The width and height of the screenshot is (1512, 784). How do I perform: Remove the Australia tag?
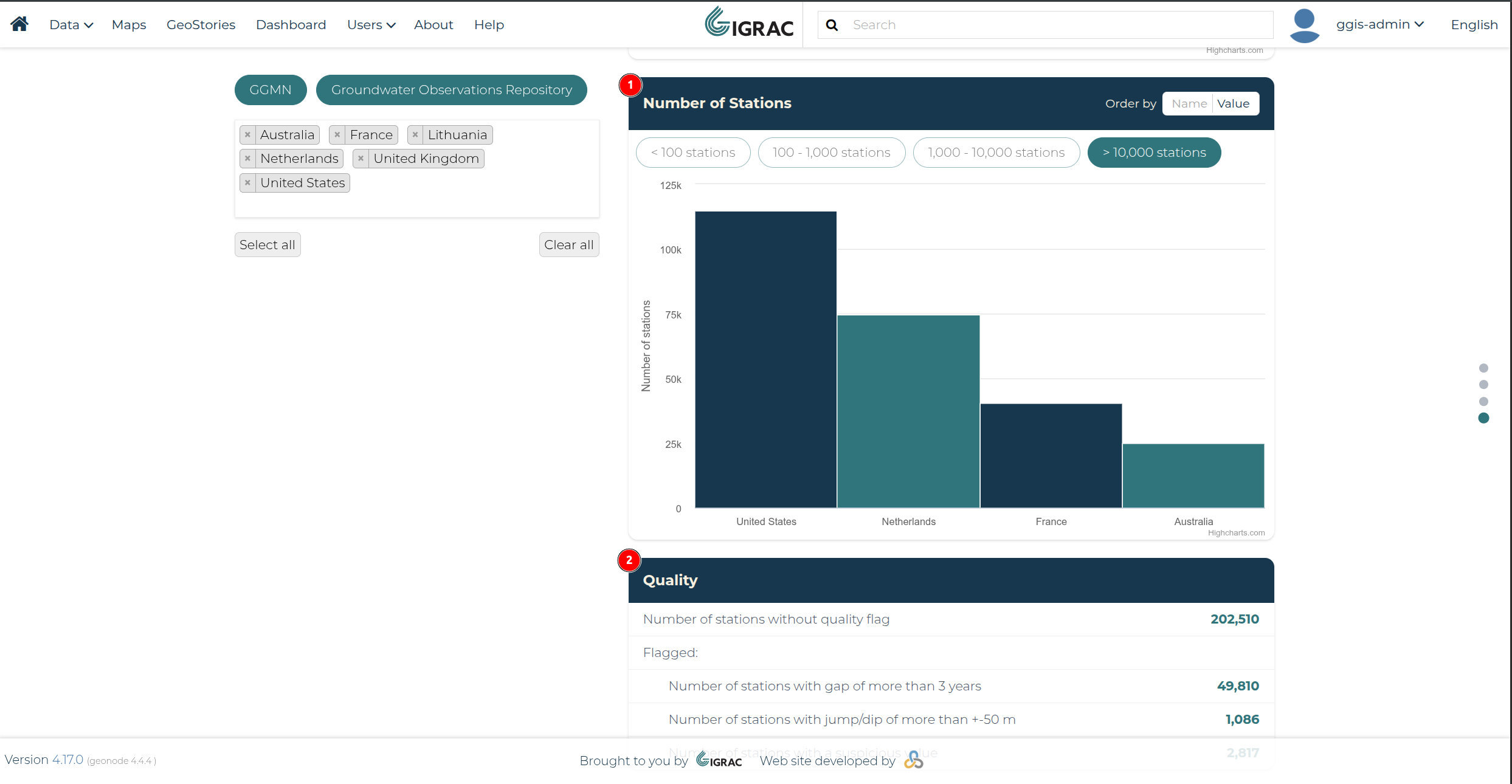(247, 135)
